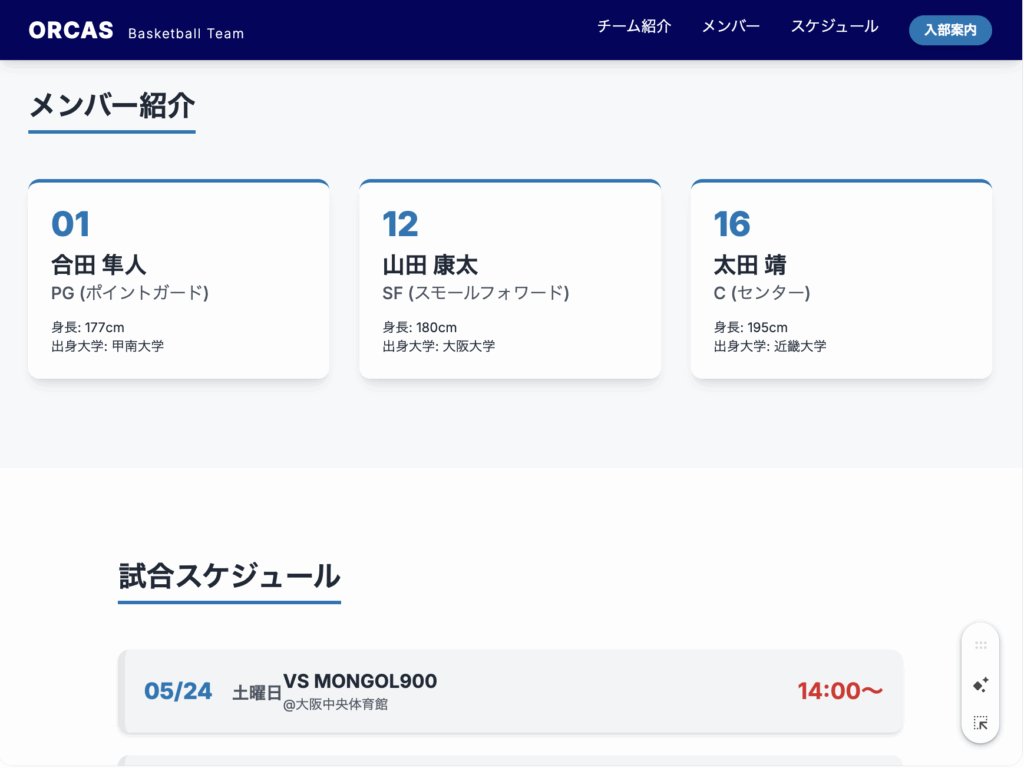This screenshot has height=768, width=1024.
Task: Click the ORCAS logo in the header
Action: pos(71,31)
